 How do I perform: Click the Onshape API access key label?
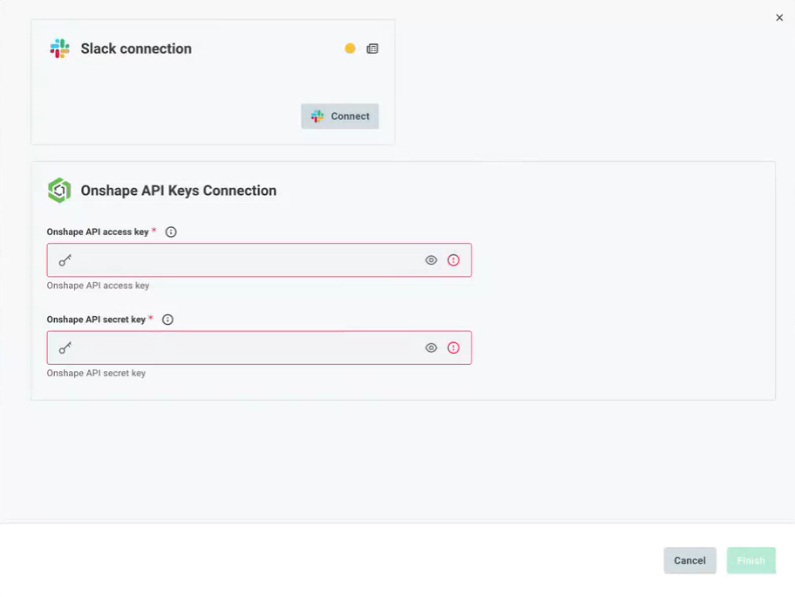pos(98,232)
